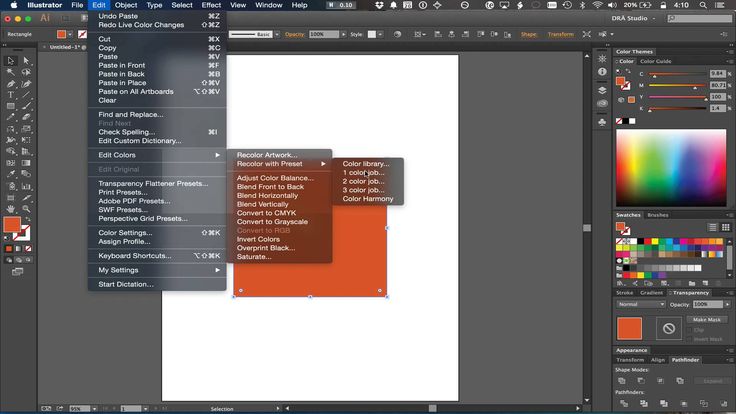Image resolution: width=736 pixels, height=414 pixels.
Task: Choose Color Harmony preset
Action: (x=368, y=199)
